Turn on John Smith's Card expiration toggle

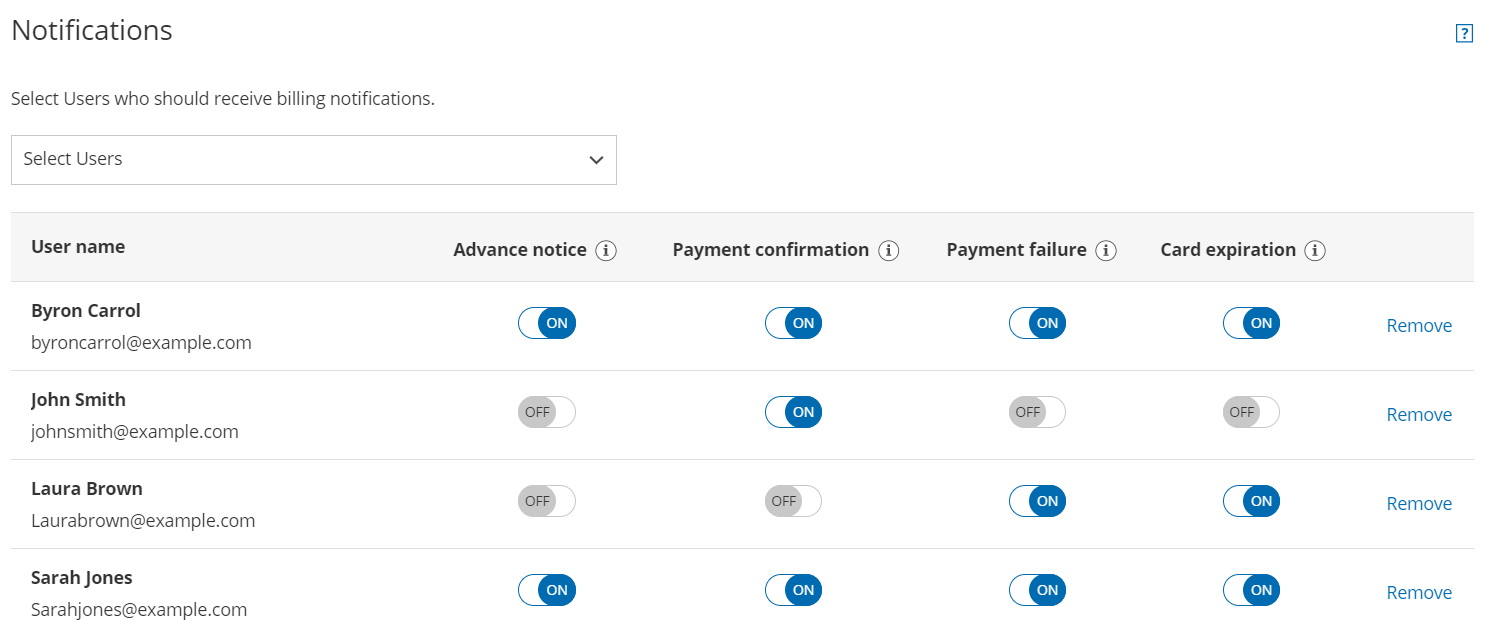(1251, 412)
